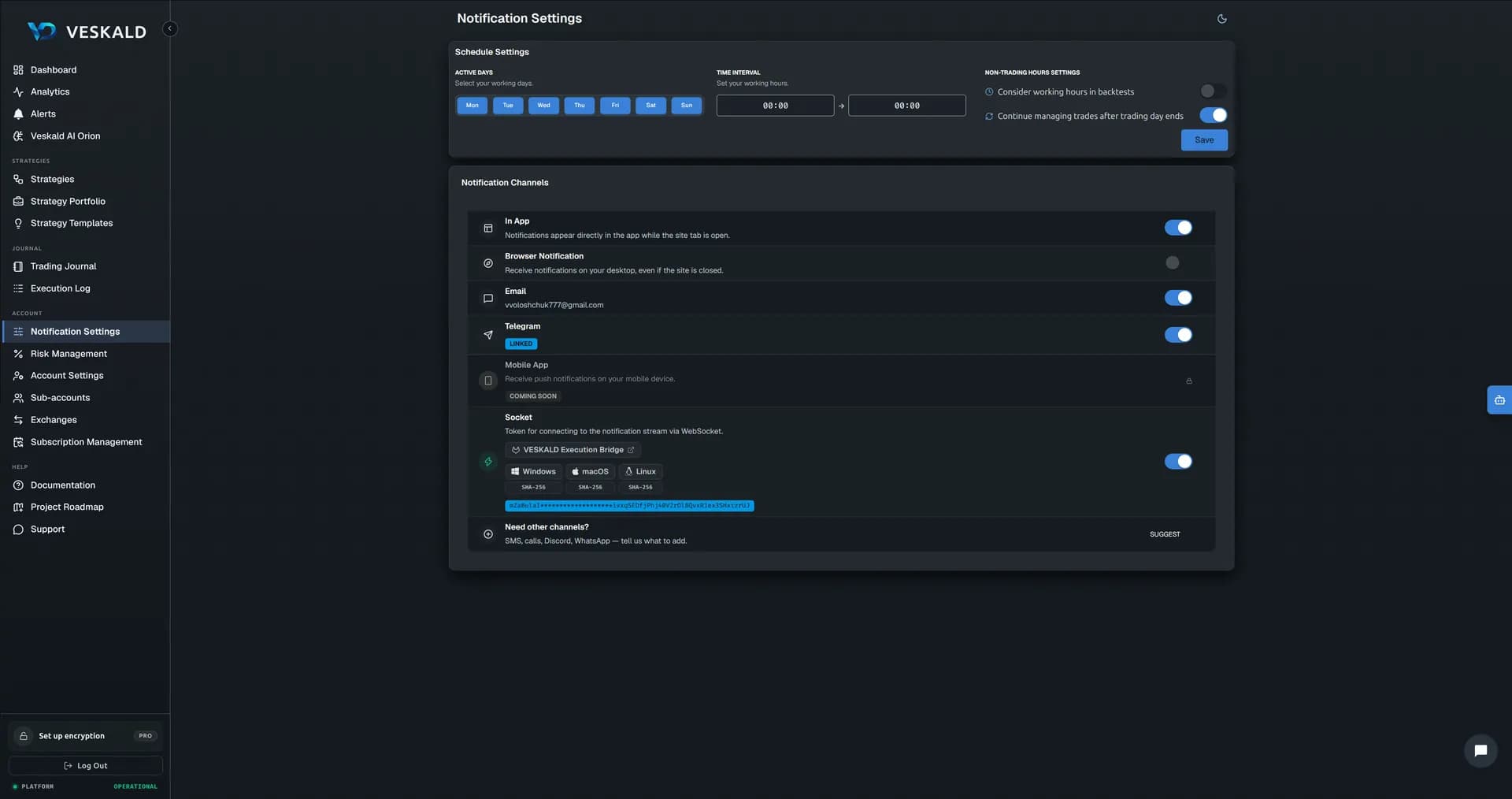Screen dimensions: 1512x799
Task: Click the SHA-256 under Windows
Action: [x=533, y=488]
